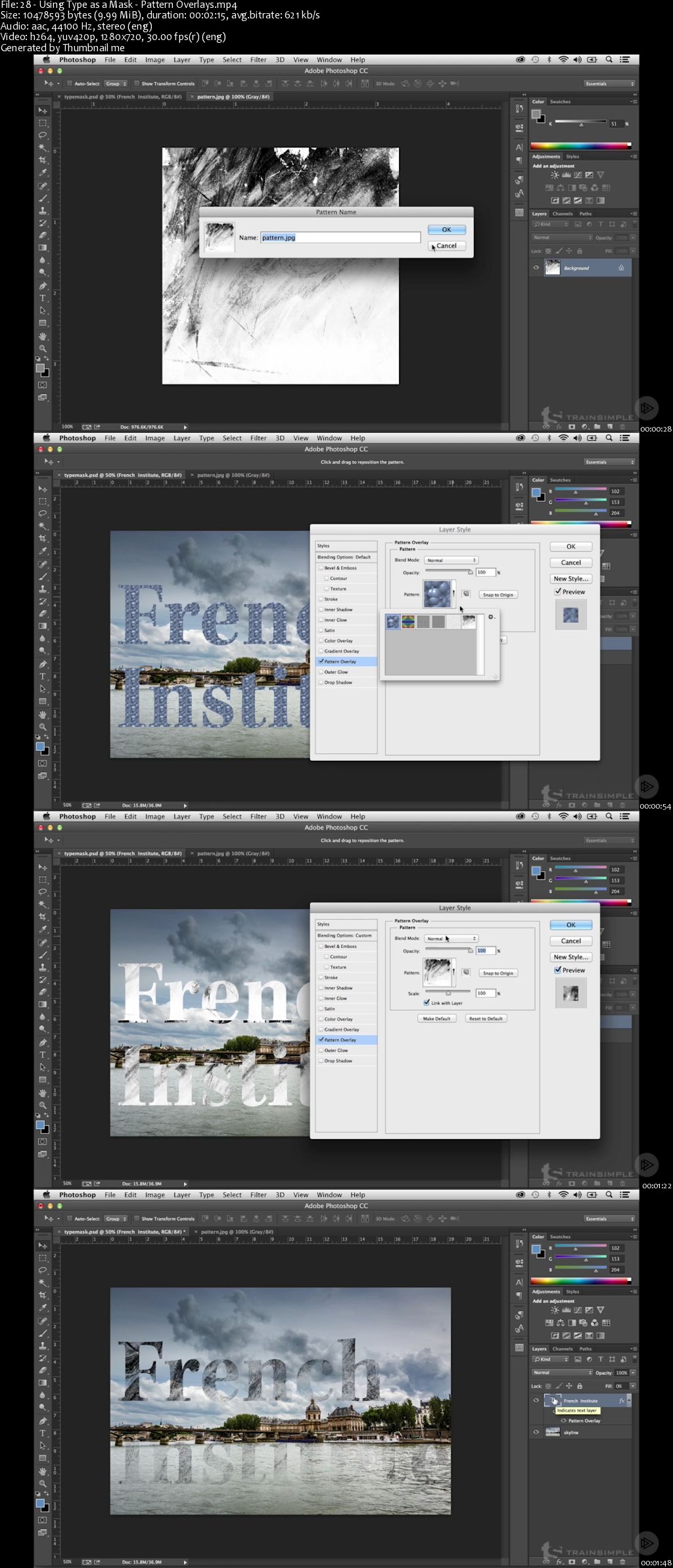Open the Swatches tab in the 00:00:28 frame
673x1568 pixels.
point(560,102)
